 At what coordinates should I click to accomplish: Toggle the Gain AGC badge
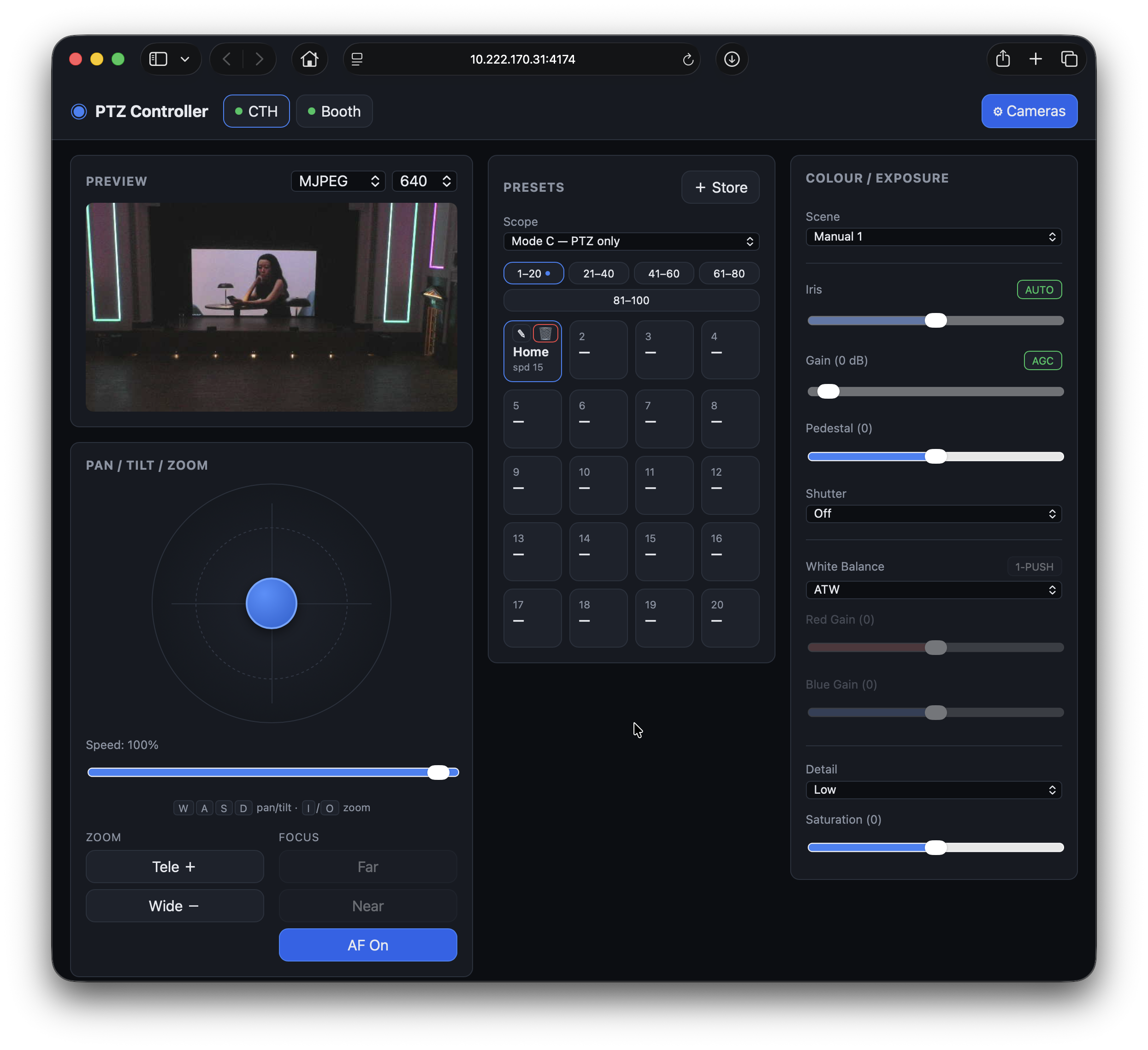(x=1043, y=361)
